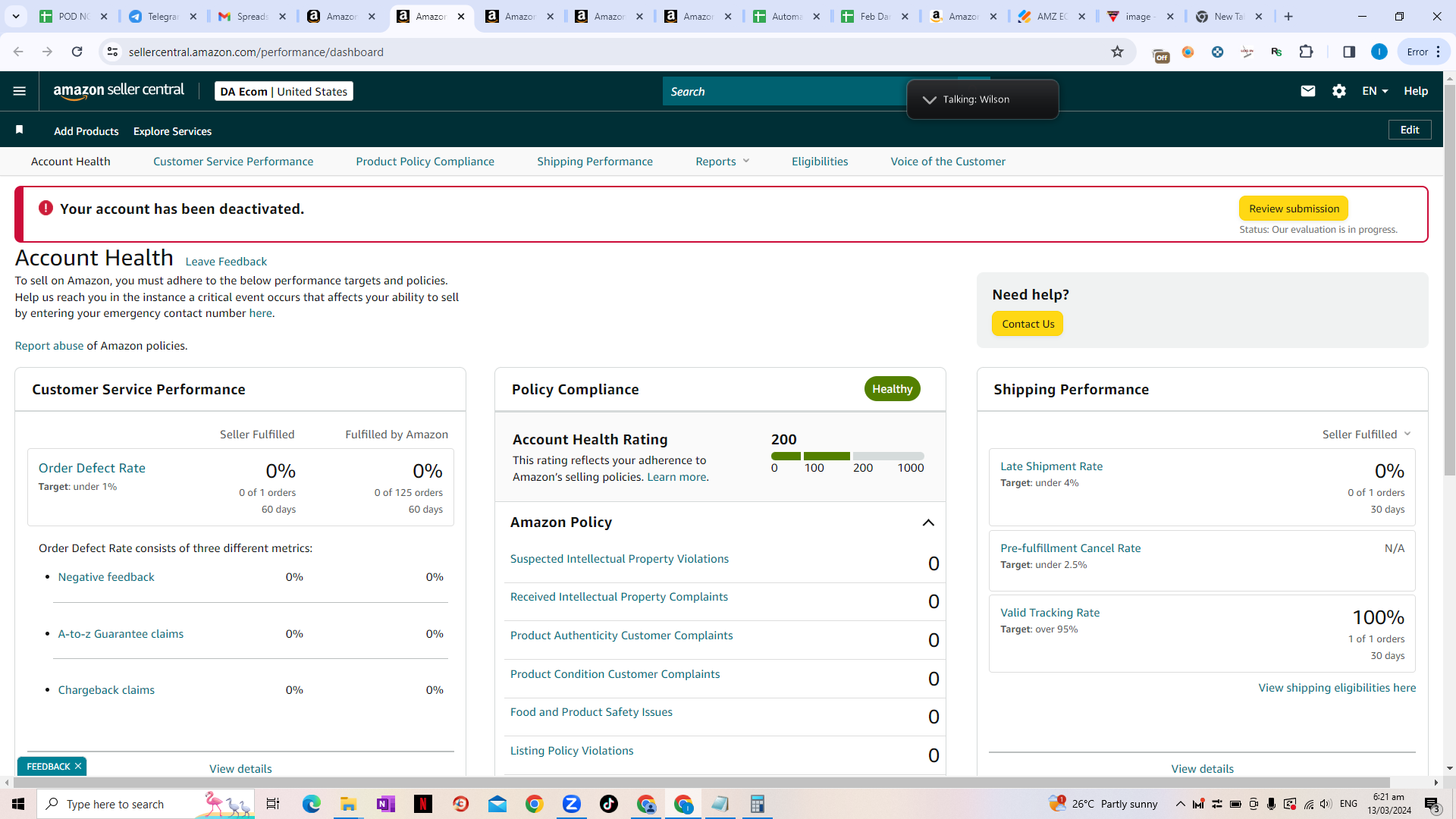Click the Review submission button
This screenshot has height=819, width=1456.
1294,209
